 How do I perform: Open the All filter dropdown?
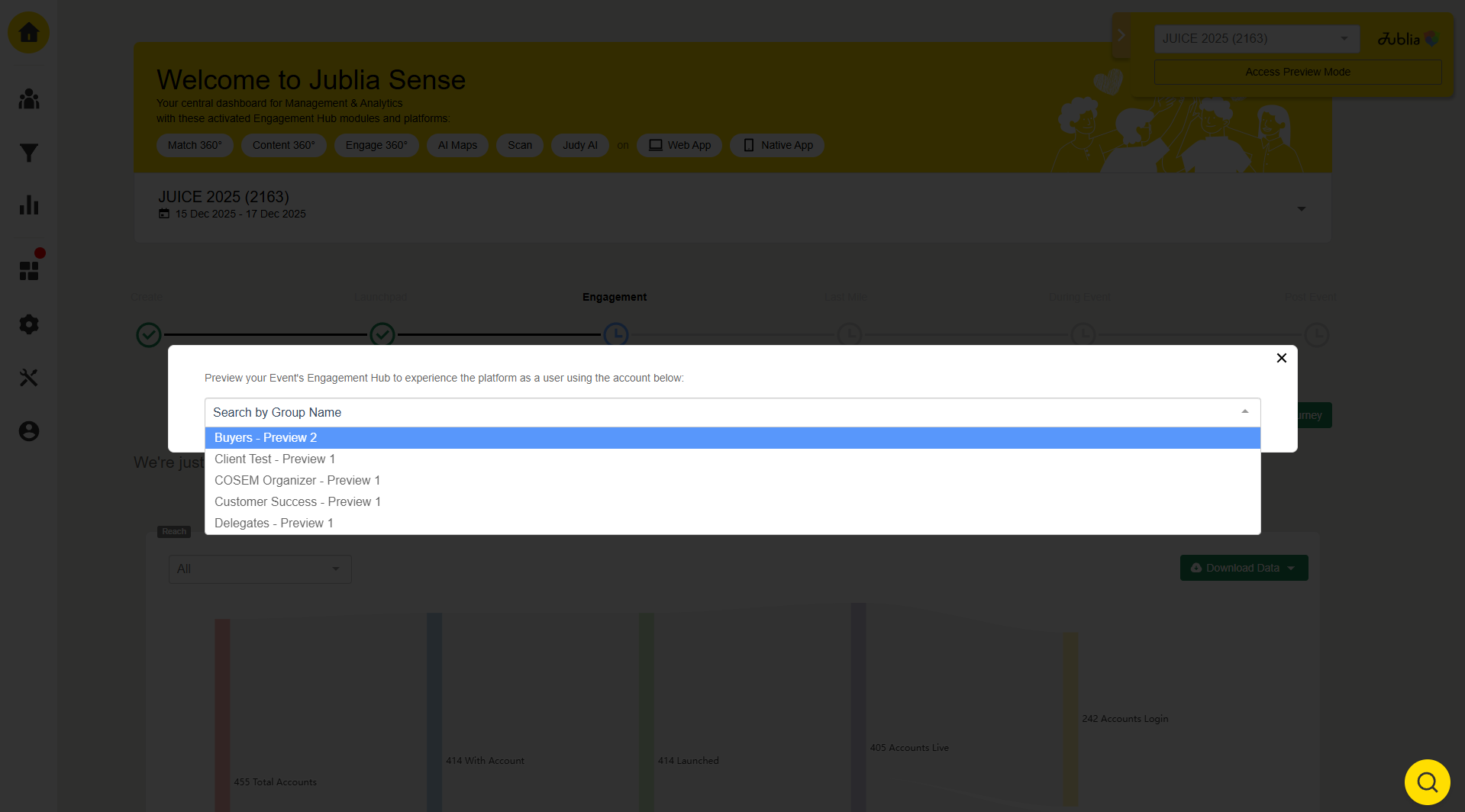[260, 569]
